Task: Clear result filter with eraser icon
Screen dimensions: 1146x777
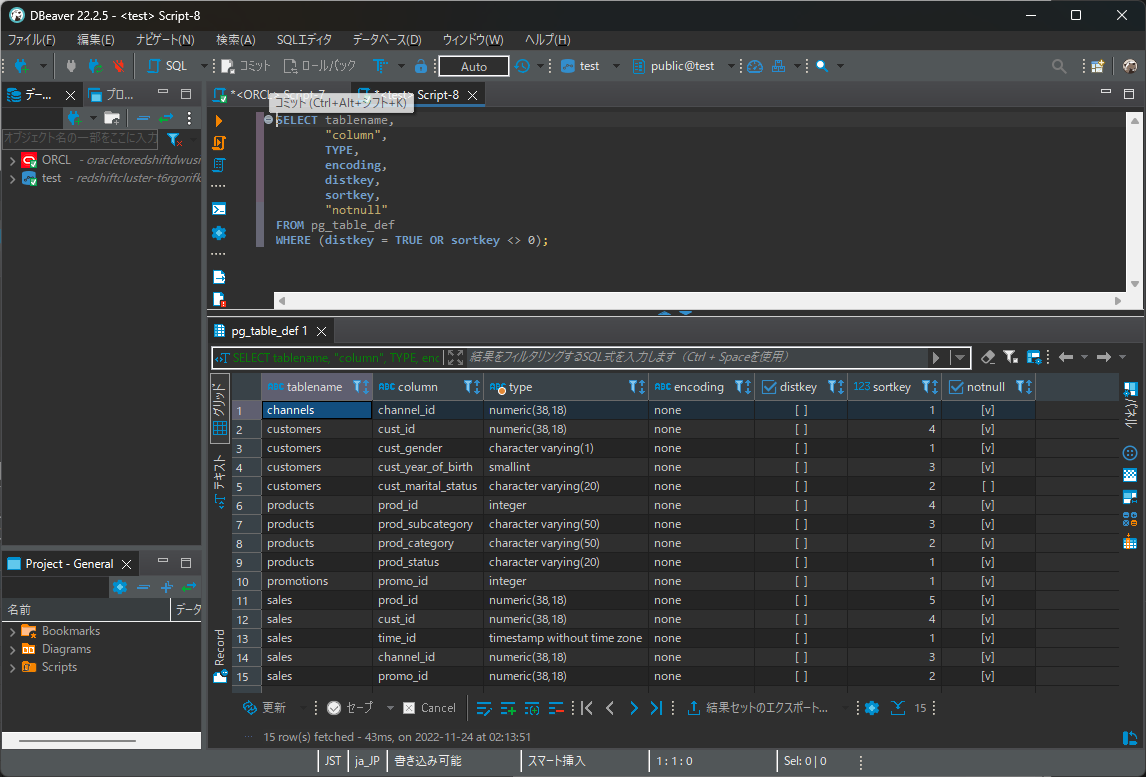Action: (x=987, y=357)
